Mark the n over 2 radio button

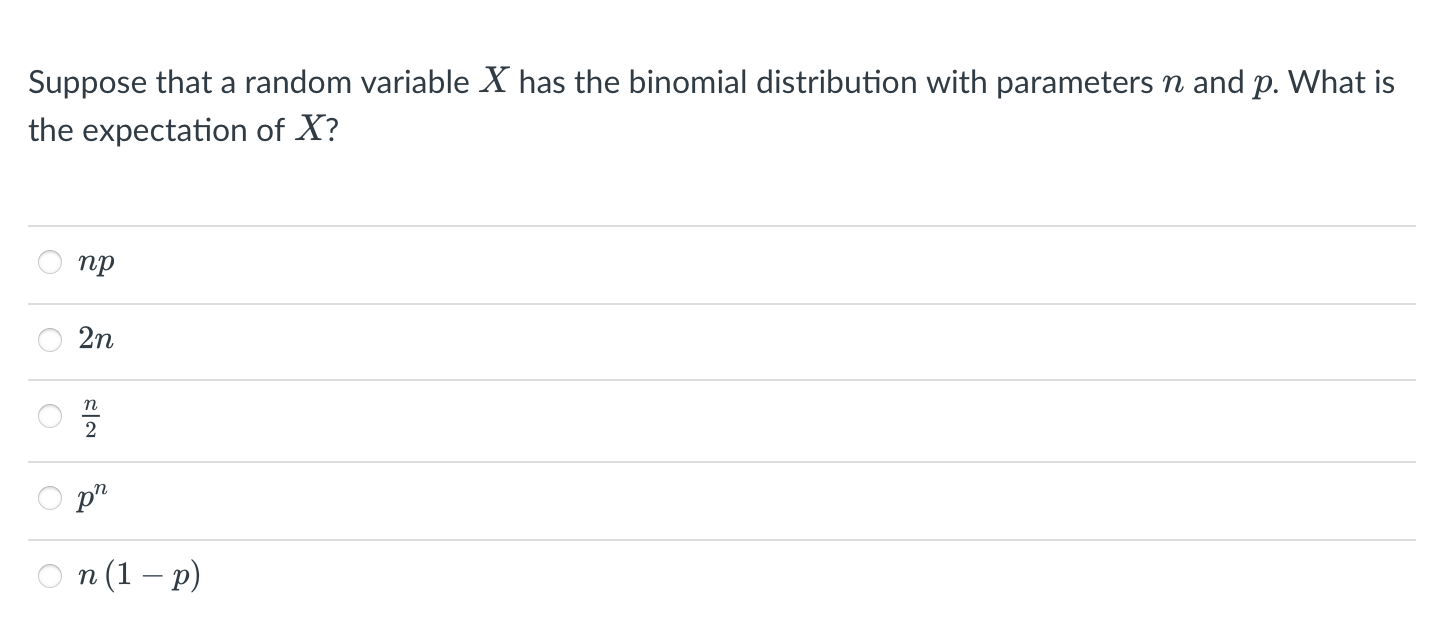pos(50,417)
